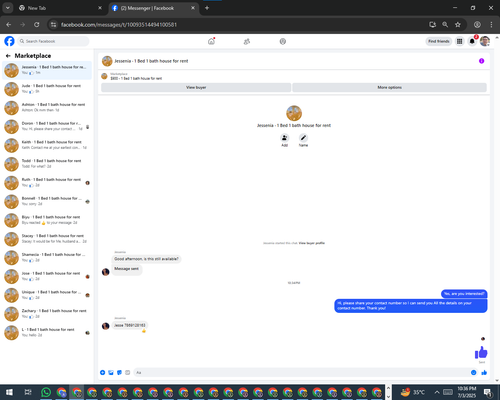Open the emoji picker in message box
This screenshot has height=400, width=500.
[473, 372]
